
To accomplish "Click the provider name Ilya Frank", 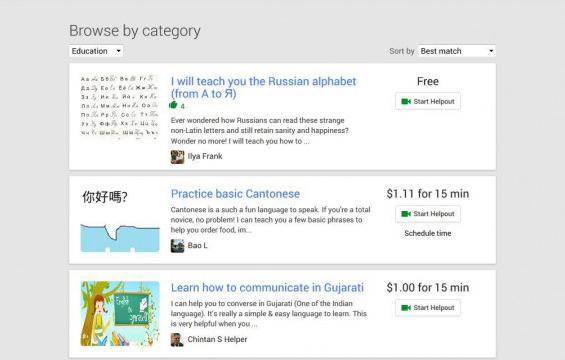I will (205, 156).
